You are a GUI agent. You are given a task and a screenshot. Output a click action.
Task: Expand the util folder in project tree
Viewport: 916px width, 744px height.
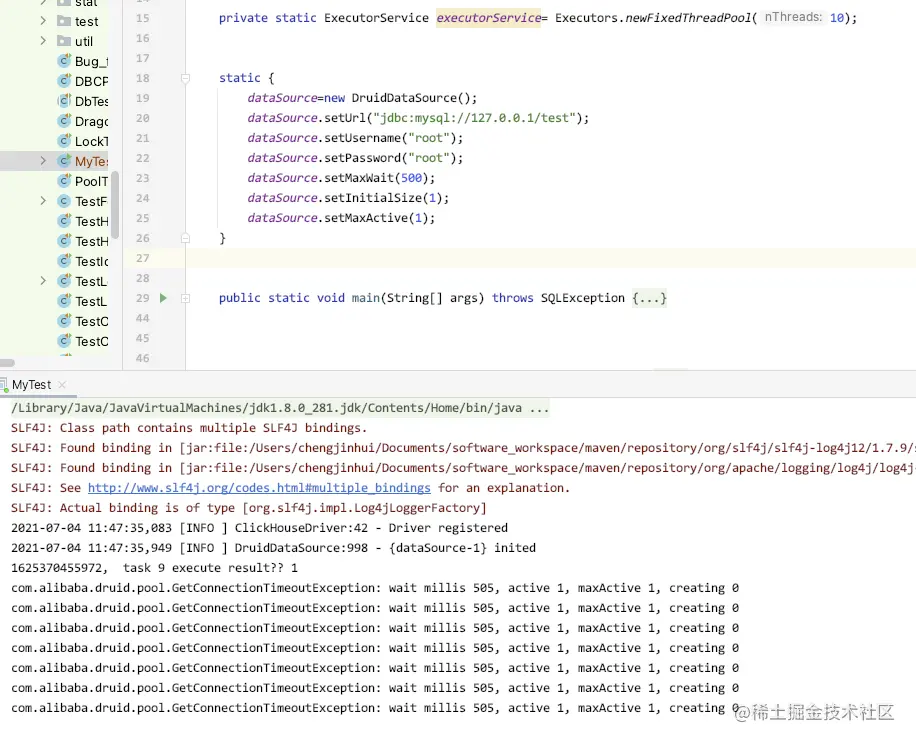pos(43,41)
